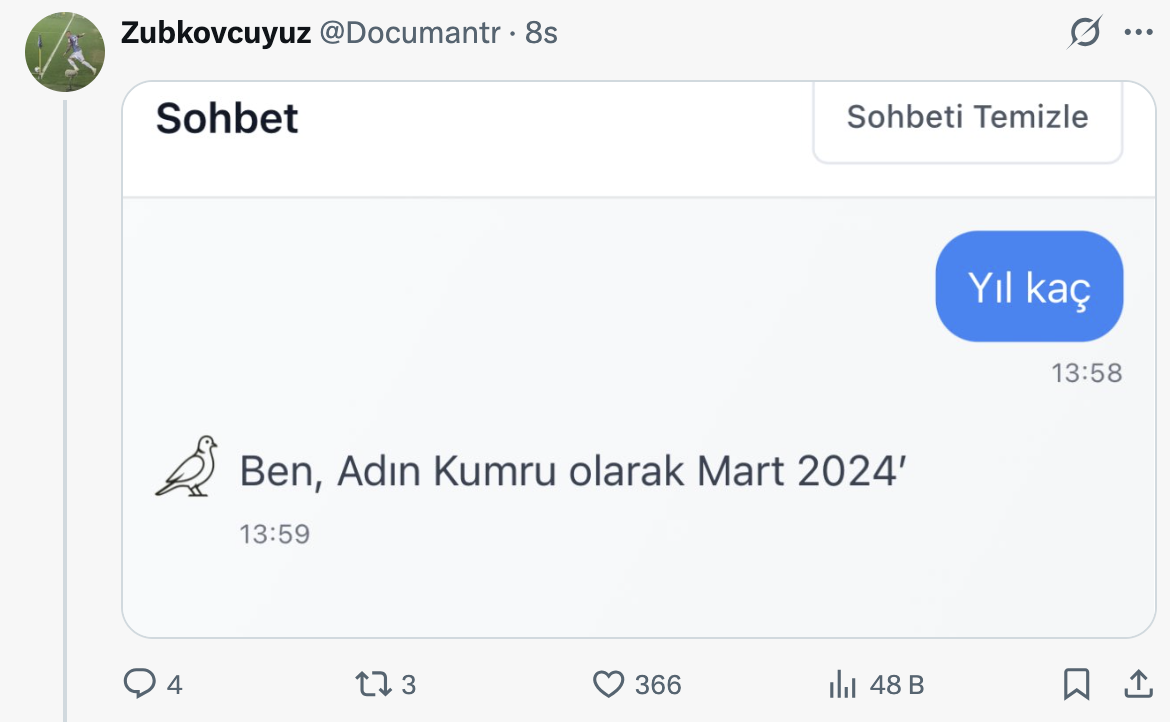Click the Zubkovcuyuz display name
This screenshot has width=1170, height=722.
coord(215,33)
